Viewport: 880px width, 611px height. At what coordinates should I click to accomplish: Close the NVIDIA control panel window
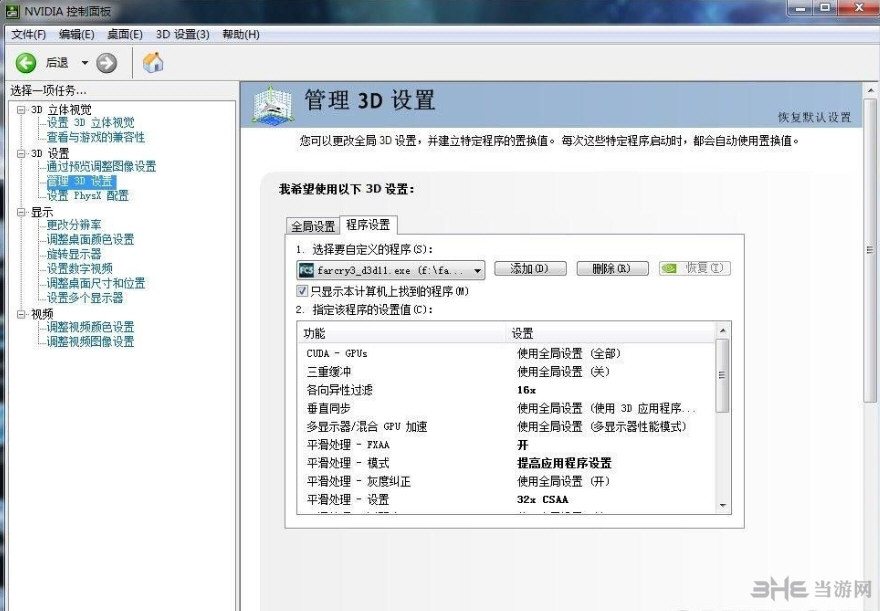858,7
